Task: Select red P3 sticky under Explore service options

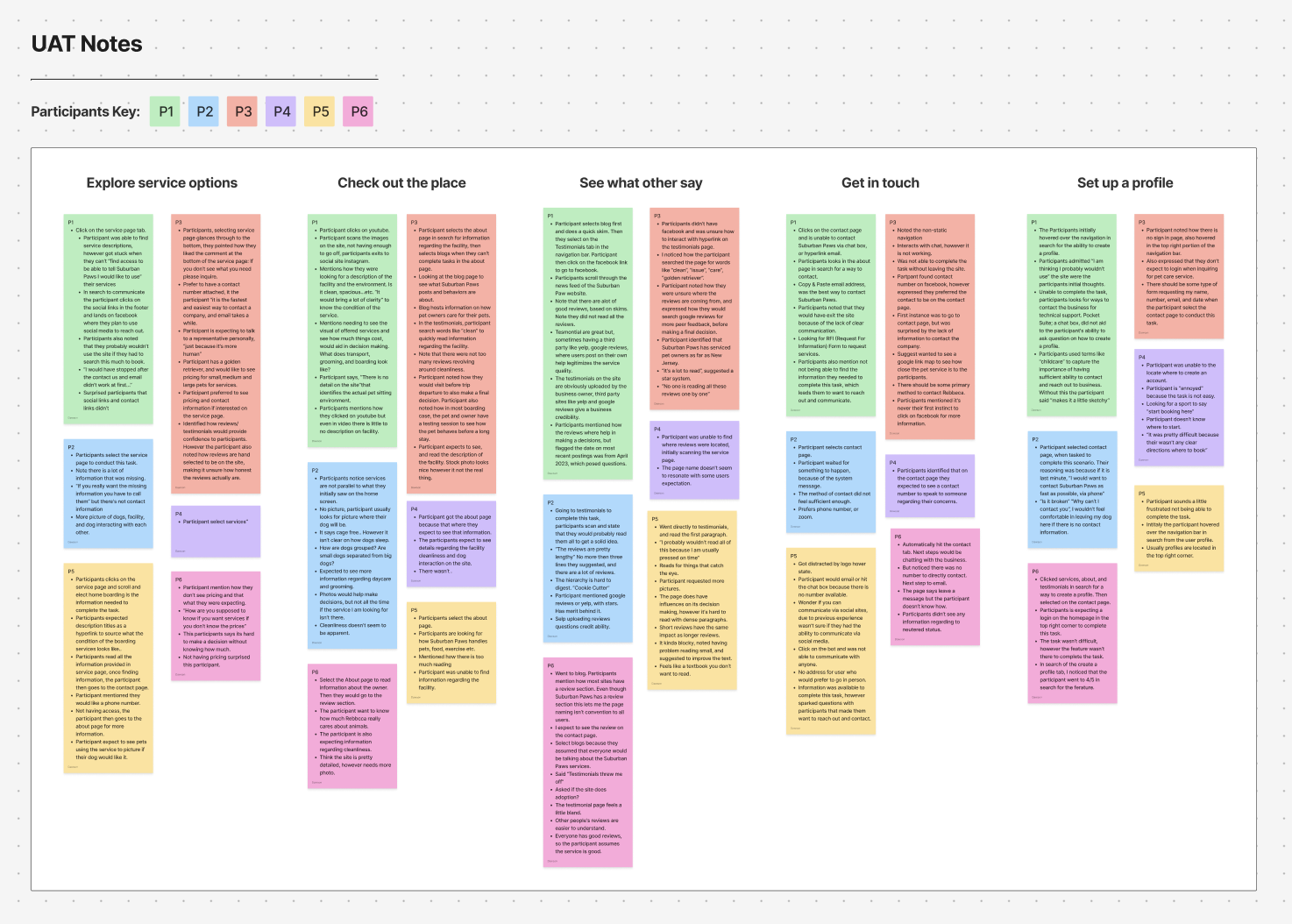Action: (x=216, y=353)
